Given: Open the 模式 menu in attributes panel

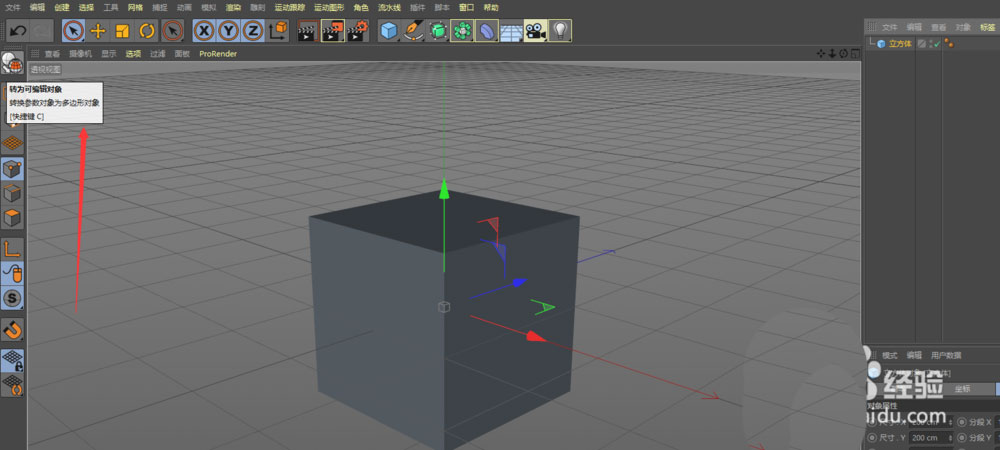Looking at the screenshot, I should pyautogui.click(x=889, y=355).
